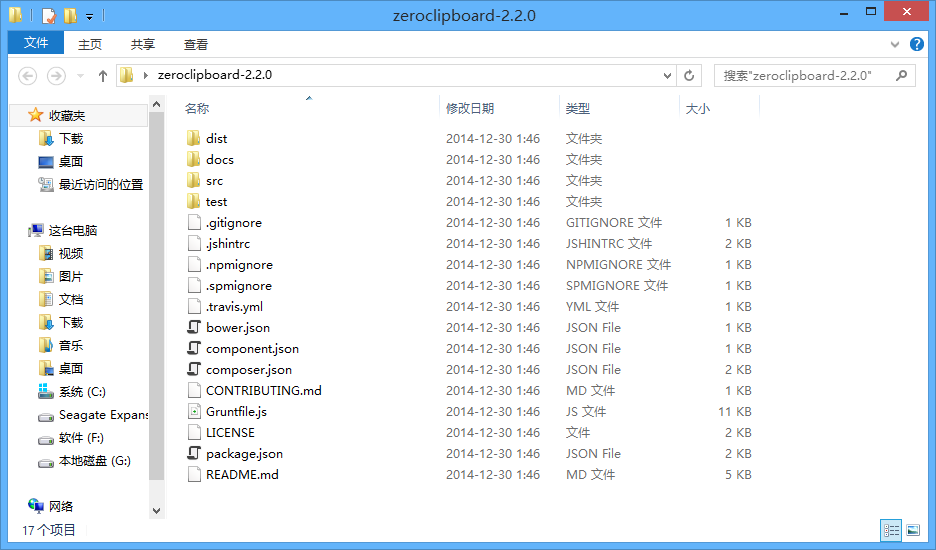Select the test folder icon
Screen dimensions: 936x550
pos(193,201)
